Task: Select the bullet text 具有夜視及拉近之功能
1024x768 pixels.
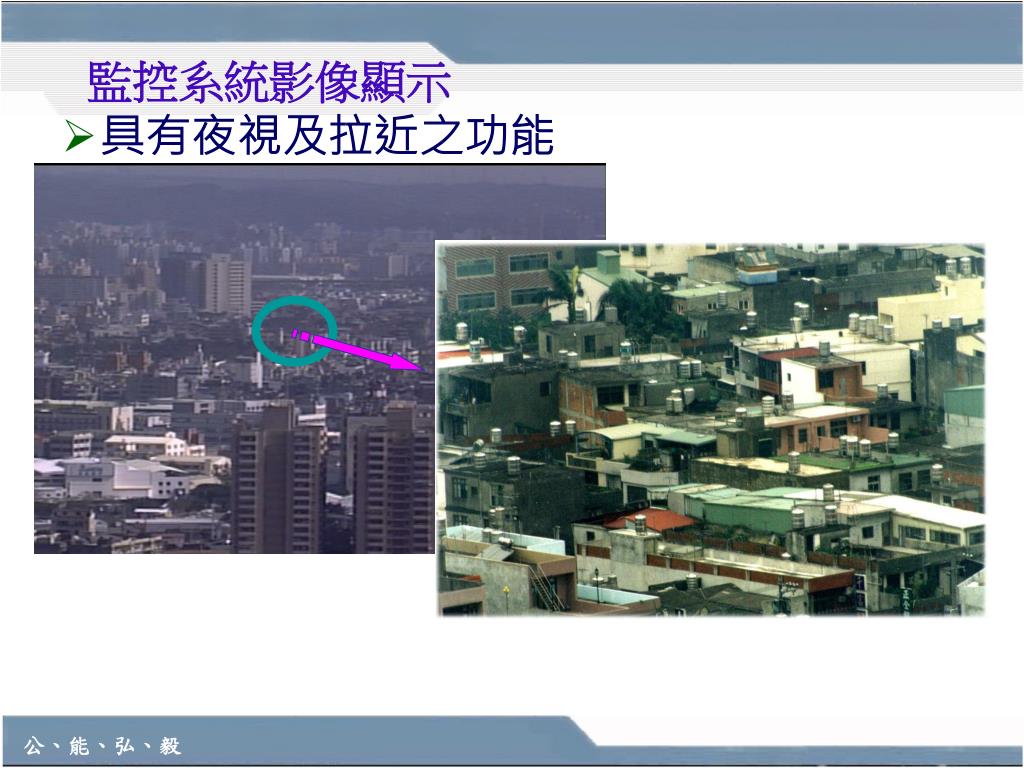Action: pos(328,136)
